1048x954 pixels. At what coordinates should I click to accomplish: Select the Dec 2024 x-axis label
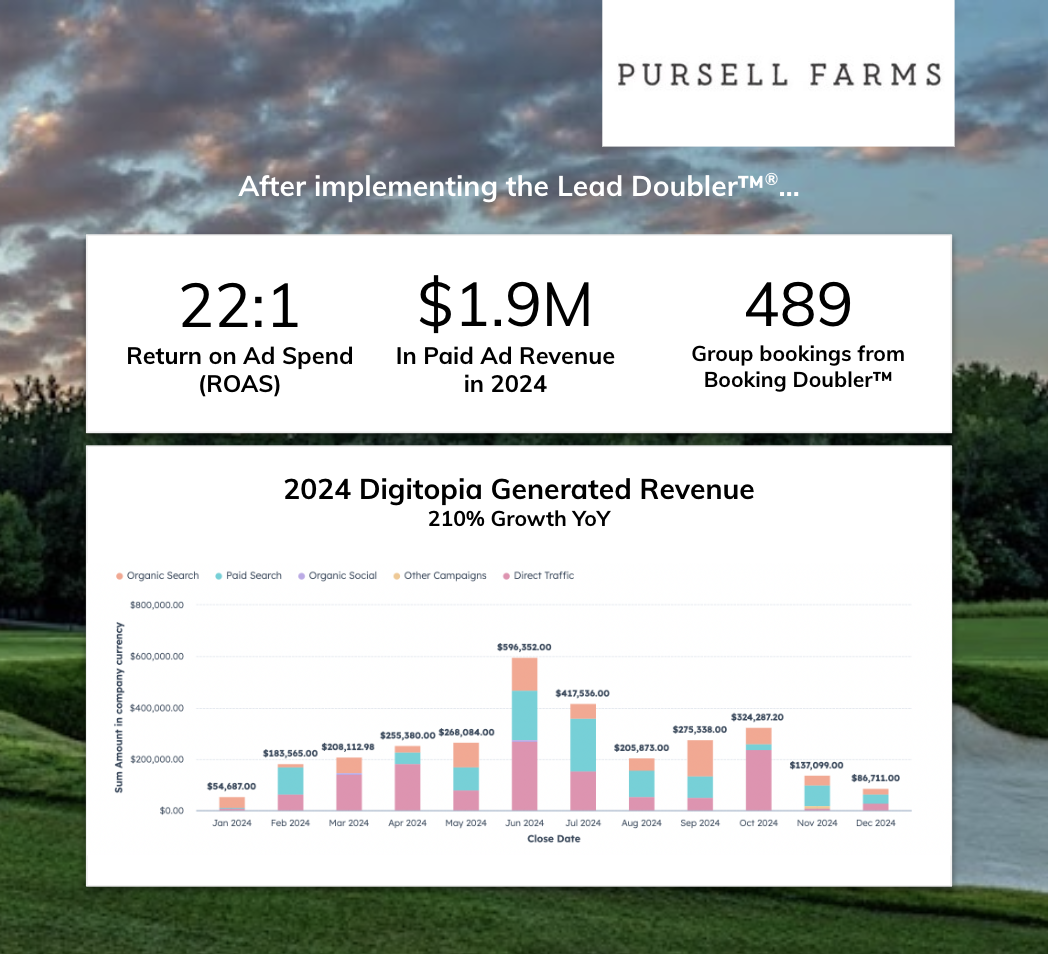click(x=875, y=823)
